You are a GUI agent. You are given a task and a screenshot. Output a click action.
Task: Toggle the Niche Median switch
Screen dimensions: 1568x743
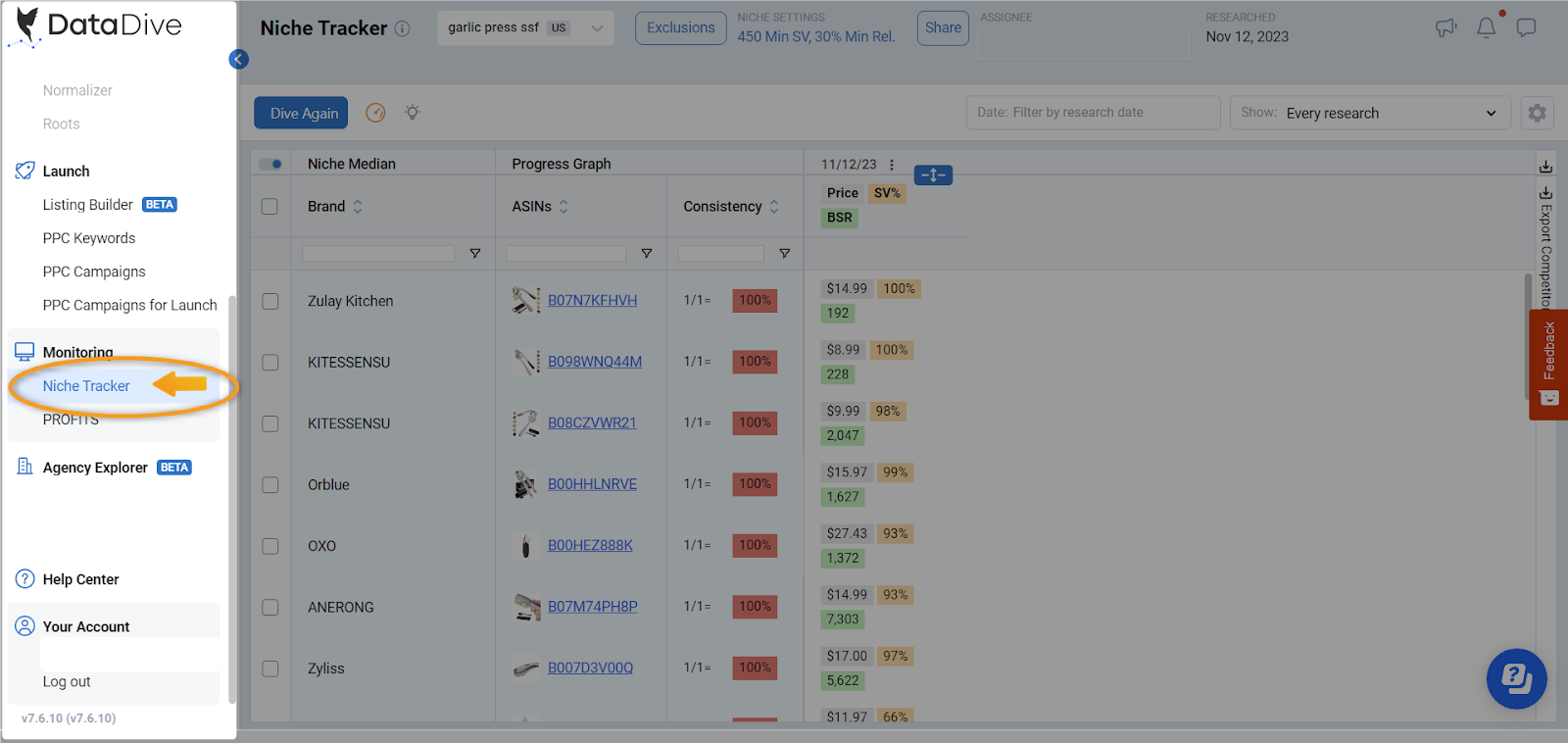pos(270,164)
